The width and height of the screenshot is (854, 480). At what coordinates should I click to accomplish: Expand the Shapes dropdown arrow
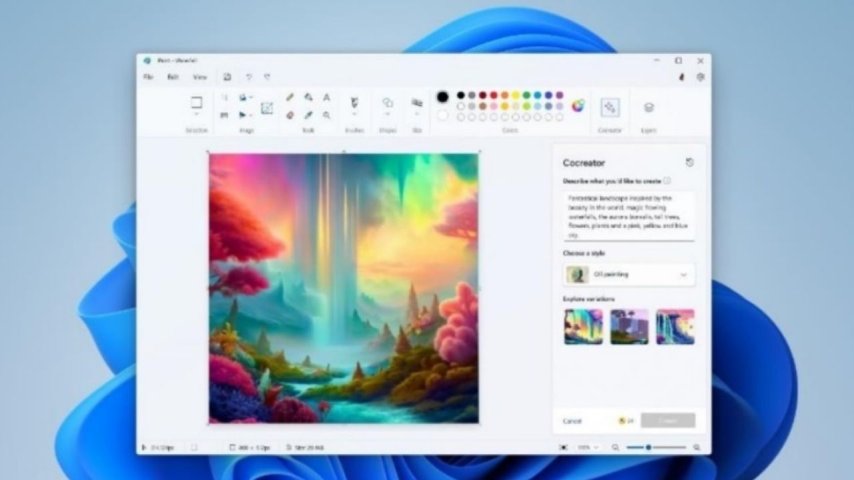(387, 115)
